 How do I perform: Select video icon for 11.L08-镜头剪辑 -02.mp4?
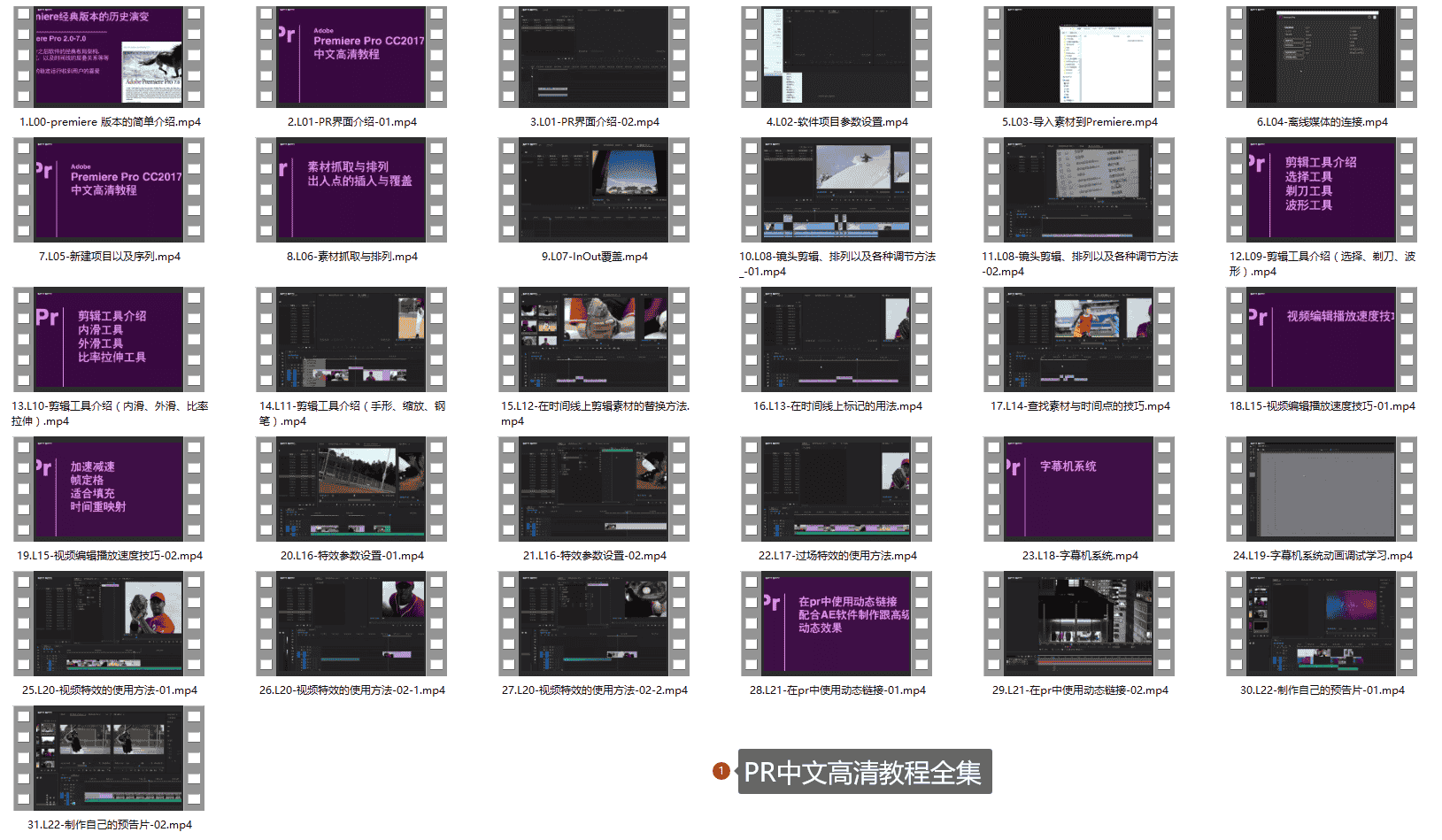pyautogui.click(x=1079, y=189)
